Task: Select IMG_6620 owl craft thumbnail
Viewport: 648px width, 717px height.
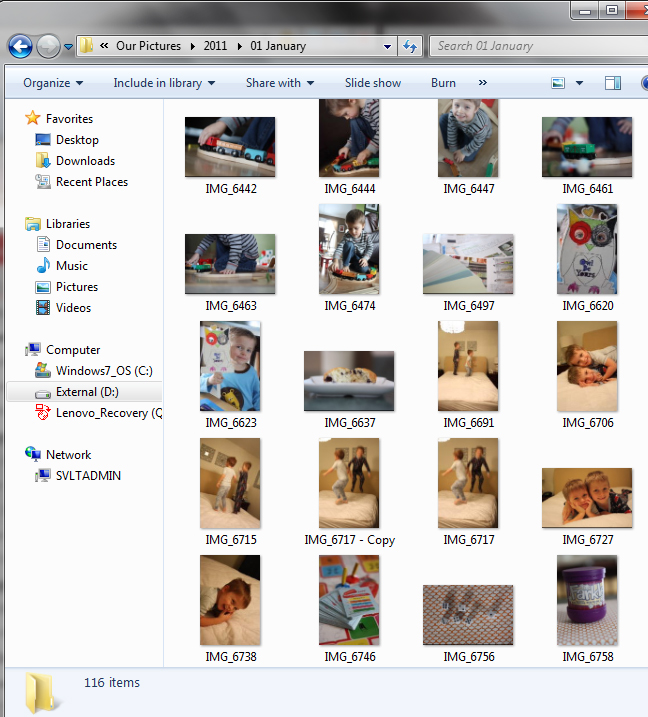Action: tap(587, 249)
